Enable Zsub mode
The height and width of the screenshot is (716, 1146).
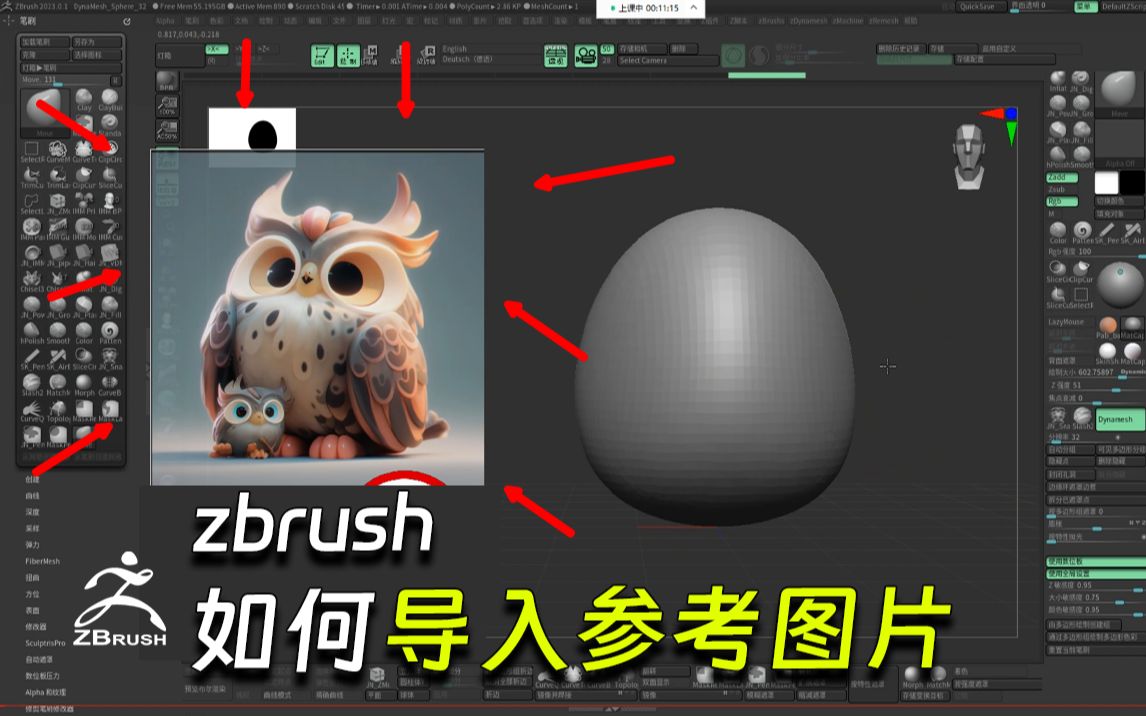tap(1062, 189)
